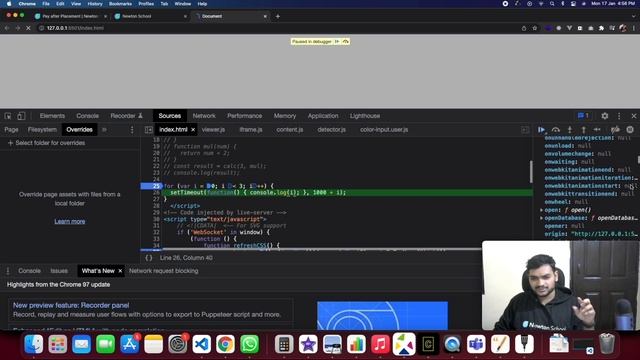Screen dimensions: 640x360
Task: Switch to the Console panel
Action: pyautogui.click(x=87, y=116)
